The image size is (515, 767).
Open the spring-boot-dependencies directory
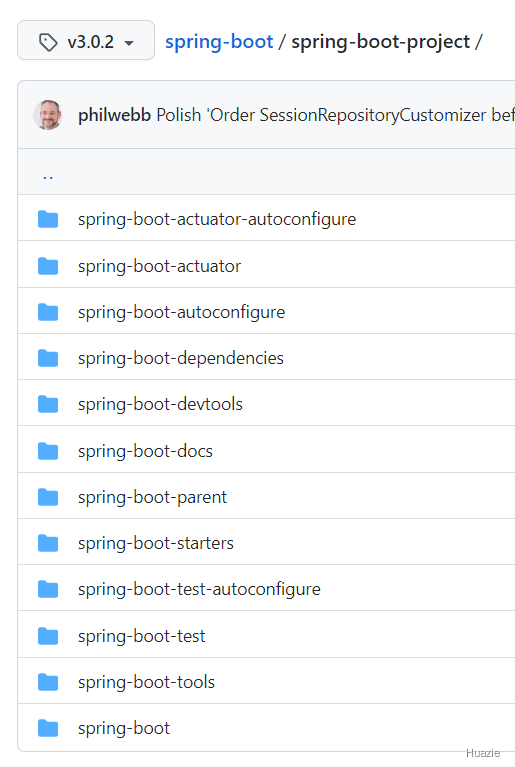point(181,358)
